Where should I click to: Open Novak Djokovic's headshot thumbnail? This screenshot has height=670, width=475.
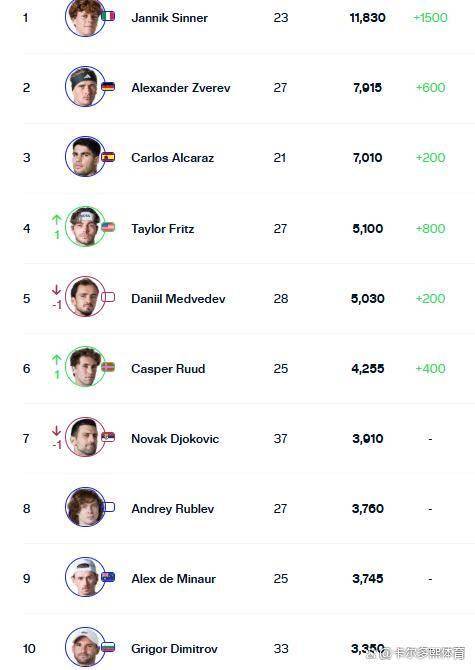tap(85, 437)
